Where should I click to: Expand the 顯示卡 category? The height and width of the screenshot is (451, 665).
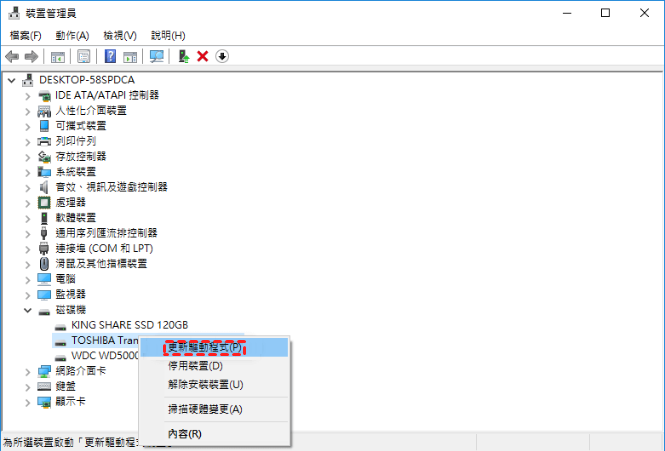[28, 402]
